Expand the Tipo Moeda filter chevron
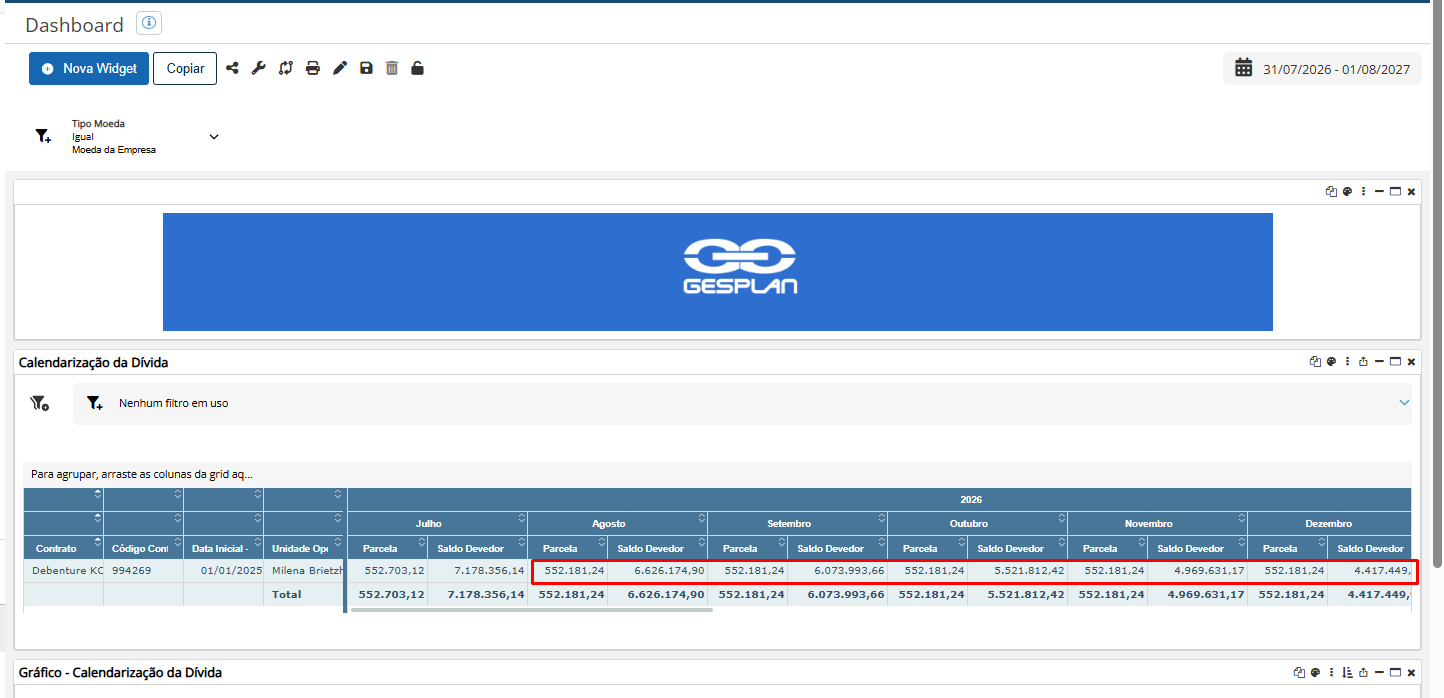The width and height of the screenshot is (1444, 698). (x=214, y=136)
